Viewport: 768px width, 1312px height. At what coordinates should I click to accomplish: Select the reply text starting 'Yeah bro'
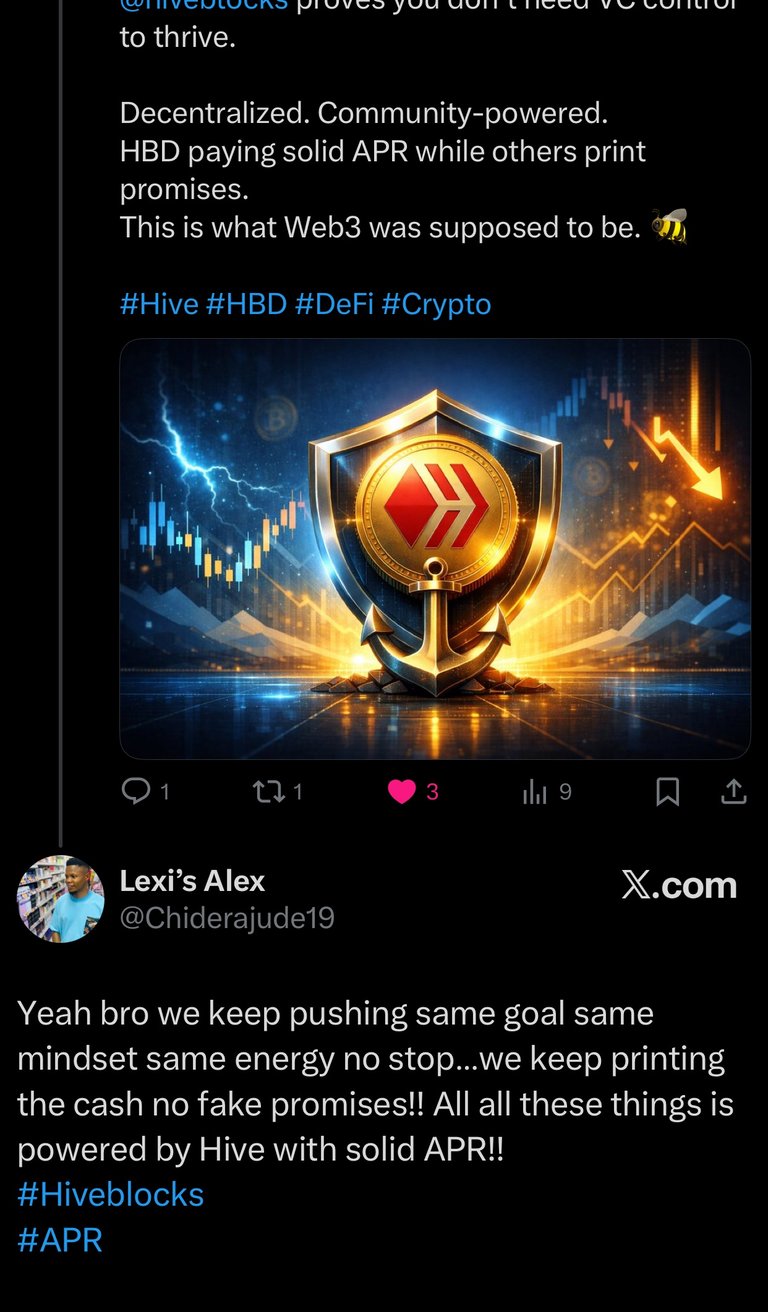click(x=375, y=1081)
